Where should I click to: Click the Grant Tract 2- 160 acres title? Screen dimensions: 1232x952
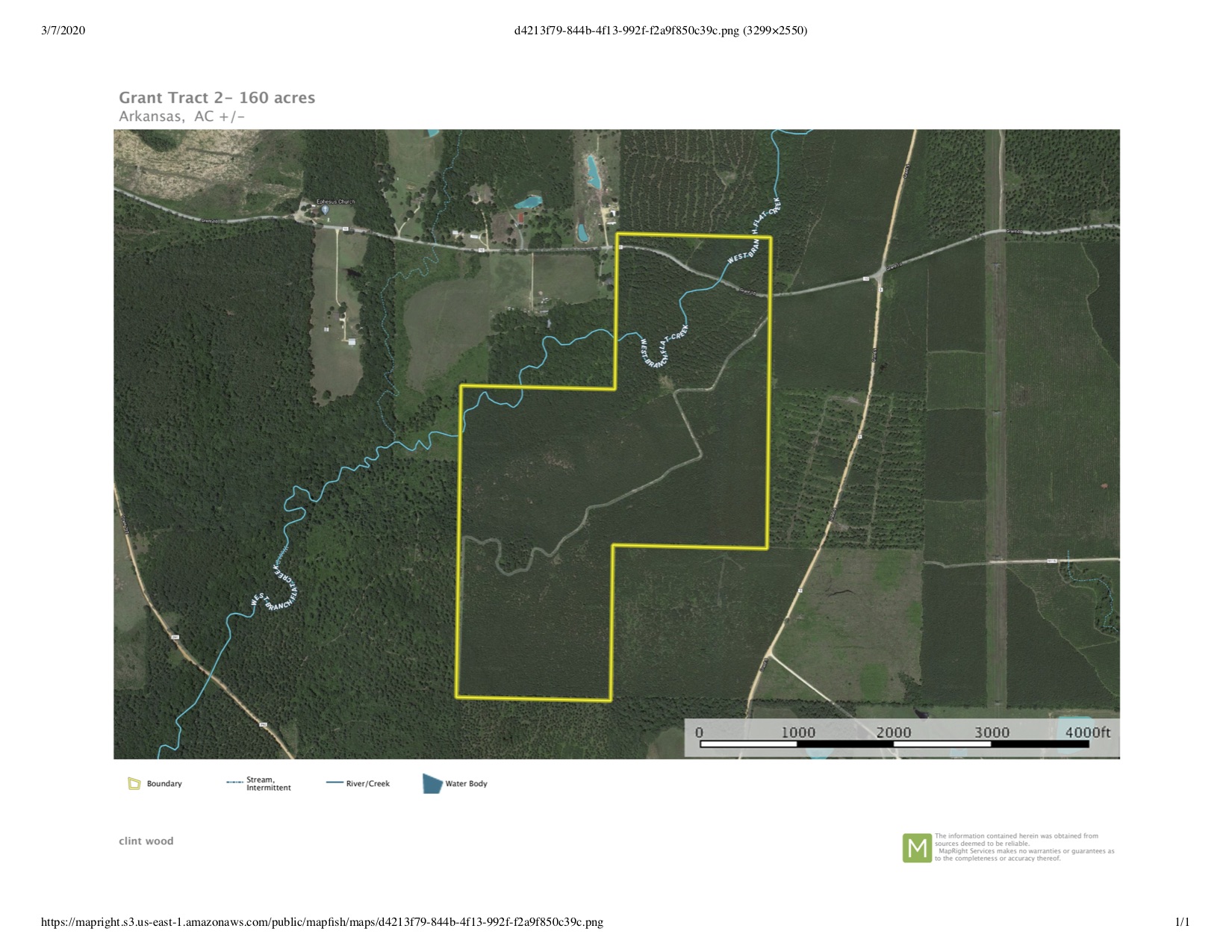[x=217, y=98]
